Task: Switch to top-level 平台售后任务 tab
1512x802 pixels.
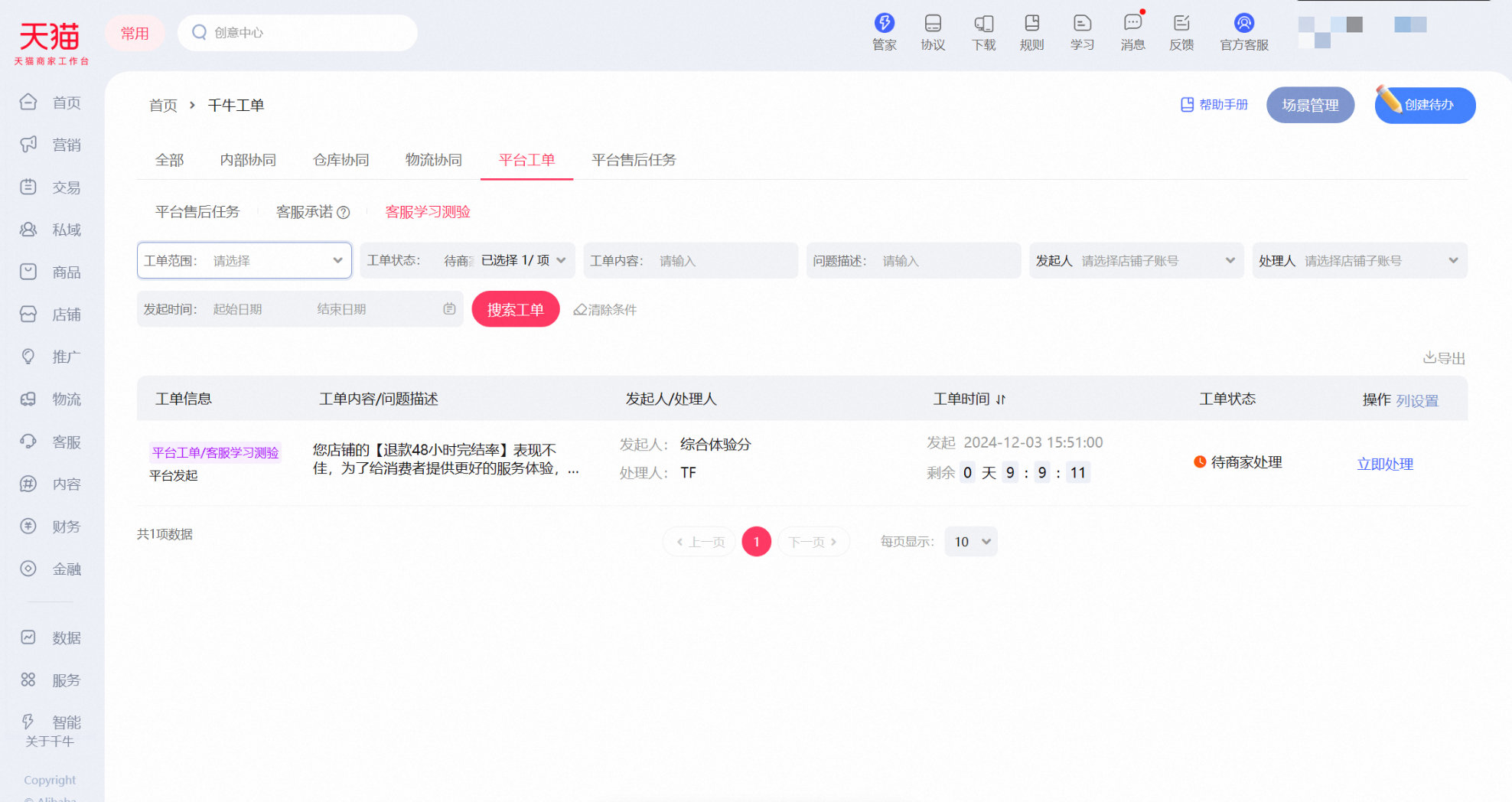Action: click(x=634, y=160)
